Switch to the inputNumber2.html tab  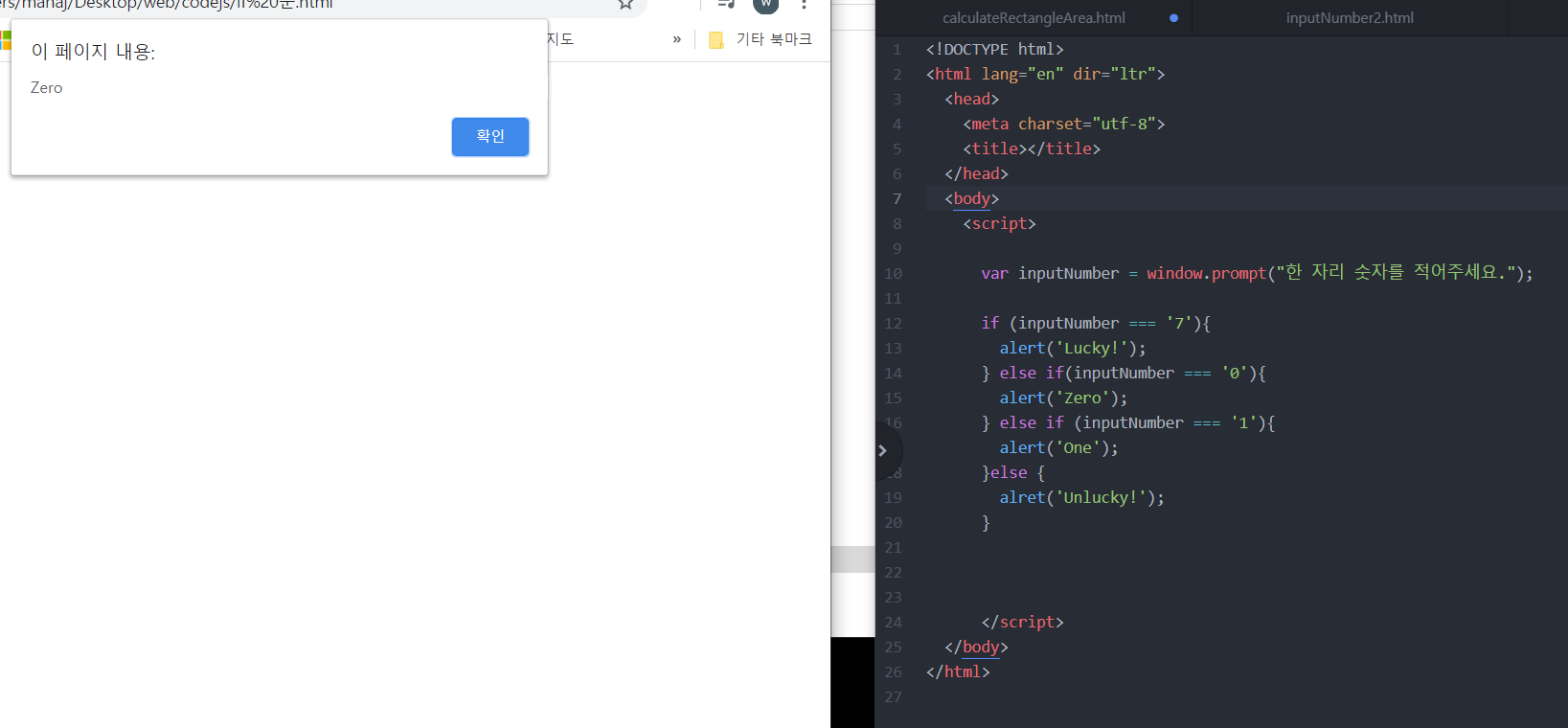pos(1350,18)
